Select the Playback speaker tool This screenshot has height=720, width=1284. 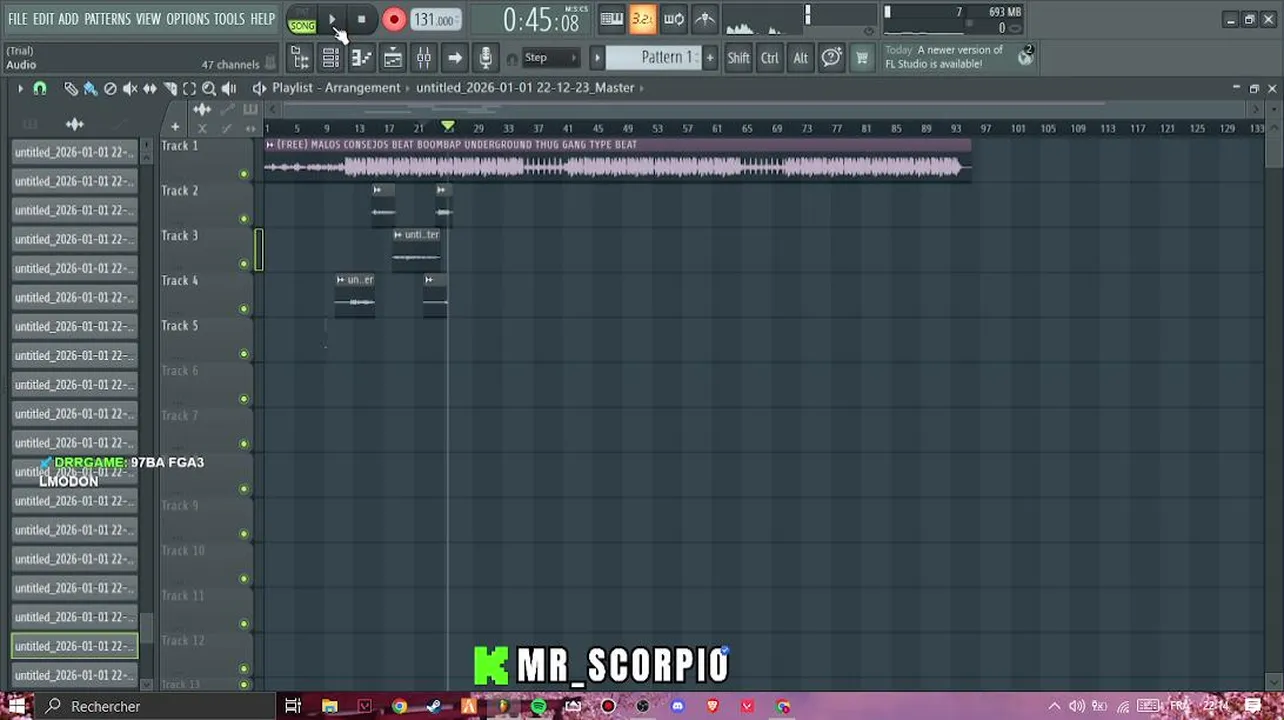(x=229, y=88)
